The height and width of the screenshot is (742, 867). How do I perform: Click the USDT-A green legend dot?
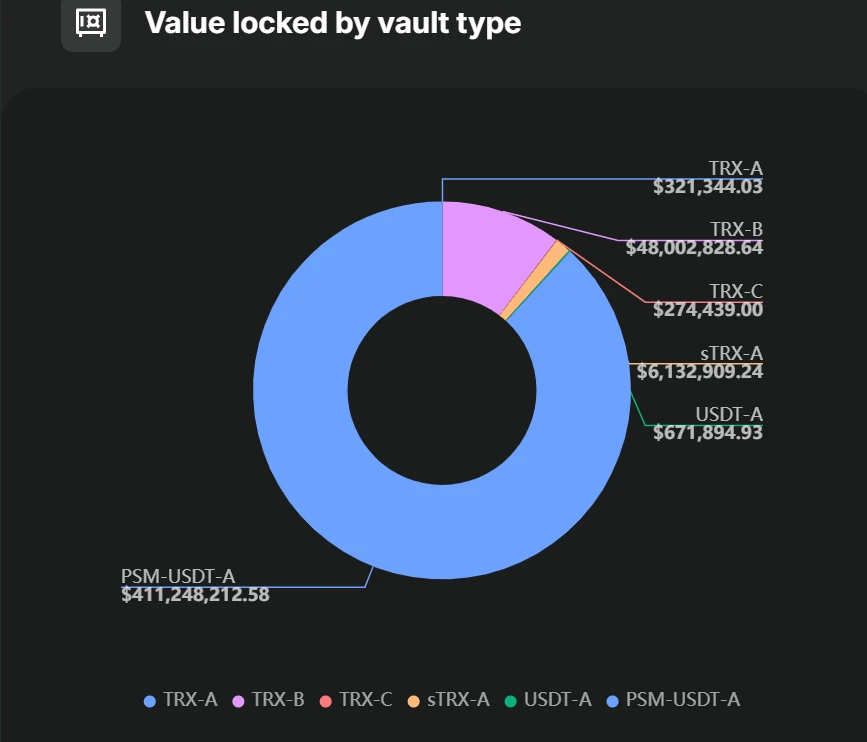(510, 700)
